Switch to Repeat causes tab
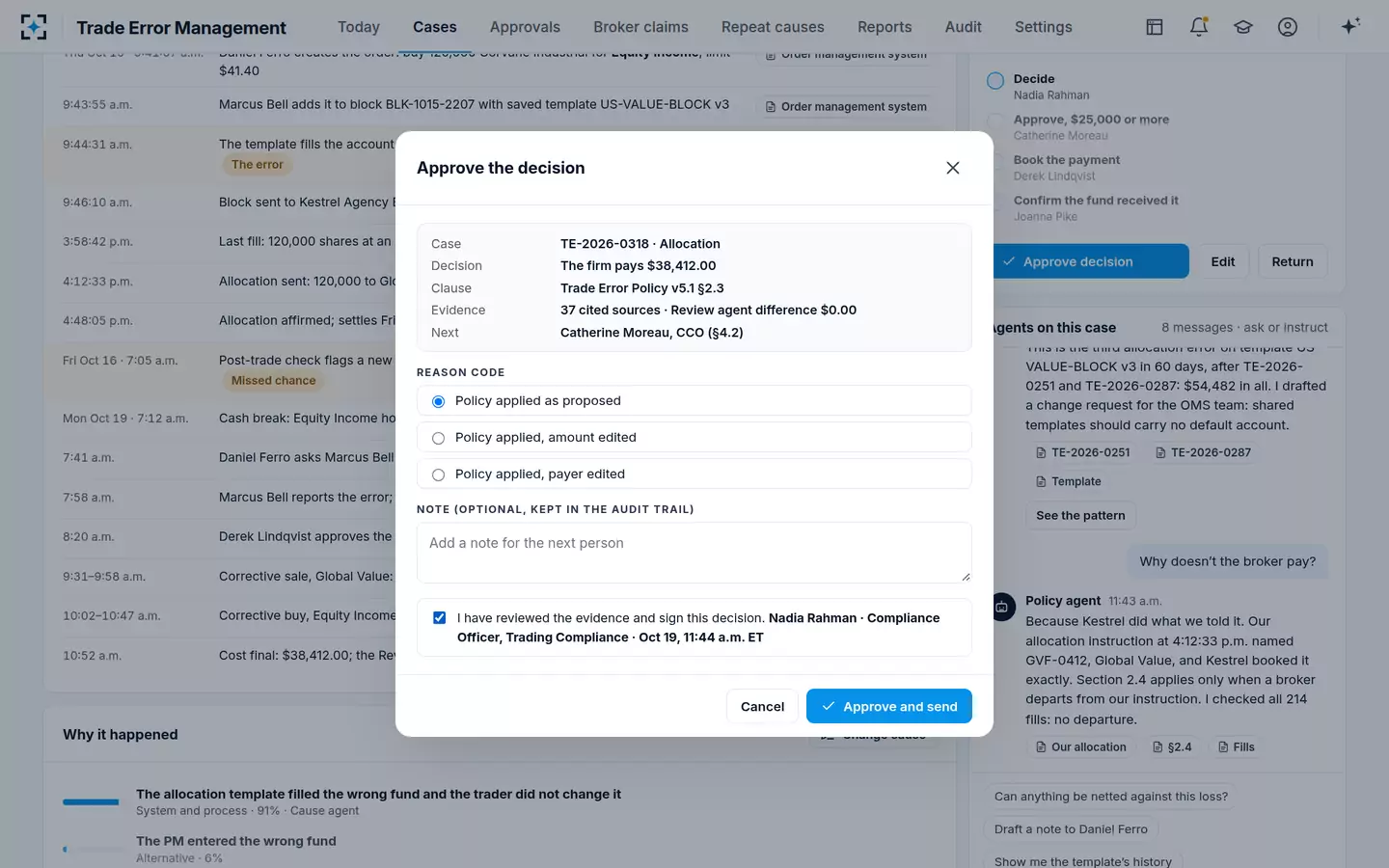This screenshot has height=868, width=1389. (x=773, y=27)
